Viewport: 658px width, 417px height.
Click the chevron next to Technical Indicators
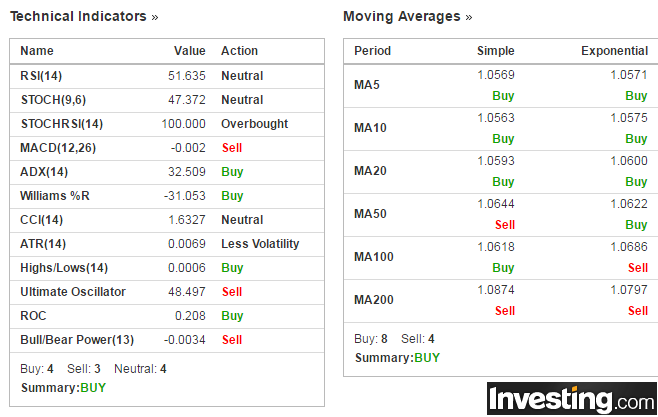(155, 18)
